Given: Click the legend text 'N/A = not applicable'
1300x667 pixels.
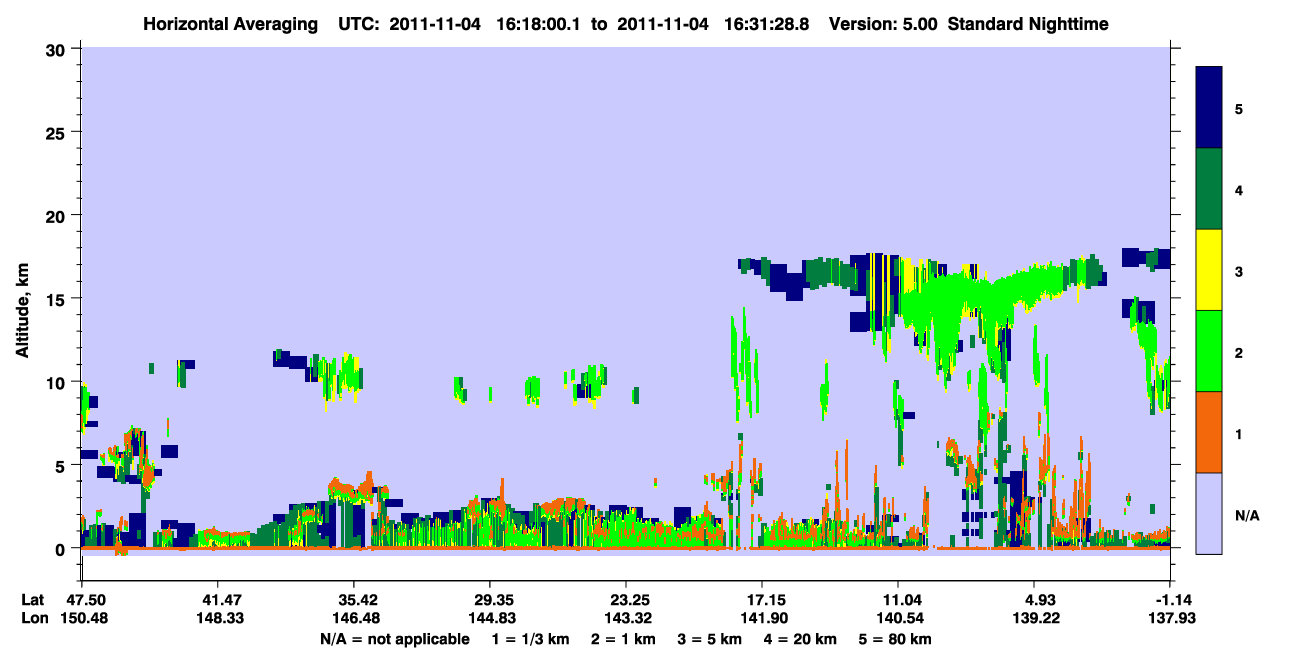Looking at the screenshot, I should click(395, 639).
